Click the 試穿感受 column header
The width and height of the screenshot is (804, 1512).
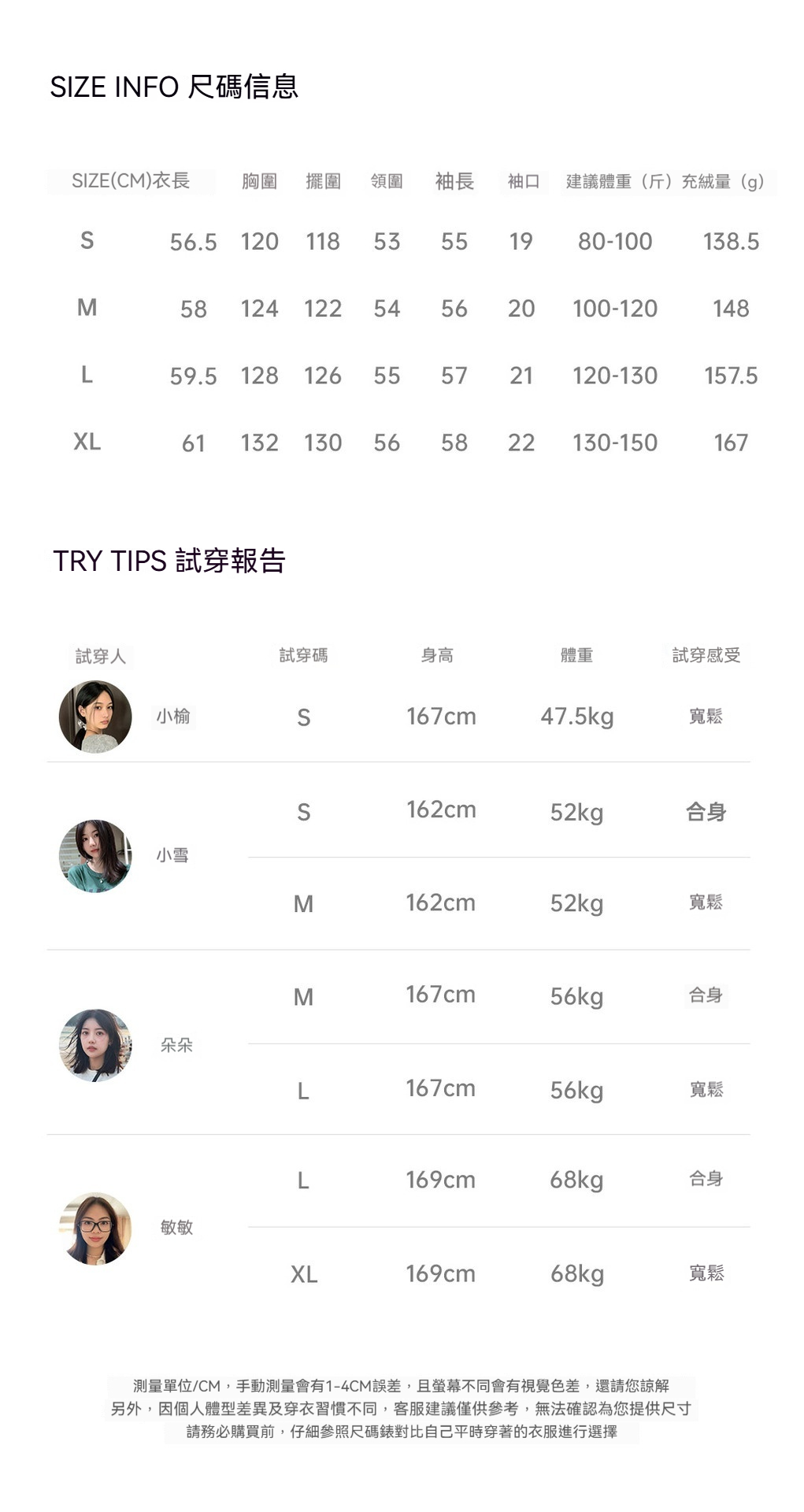[x=706, y=655]
